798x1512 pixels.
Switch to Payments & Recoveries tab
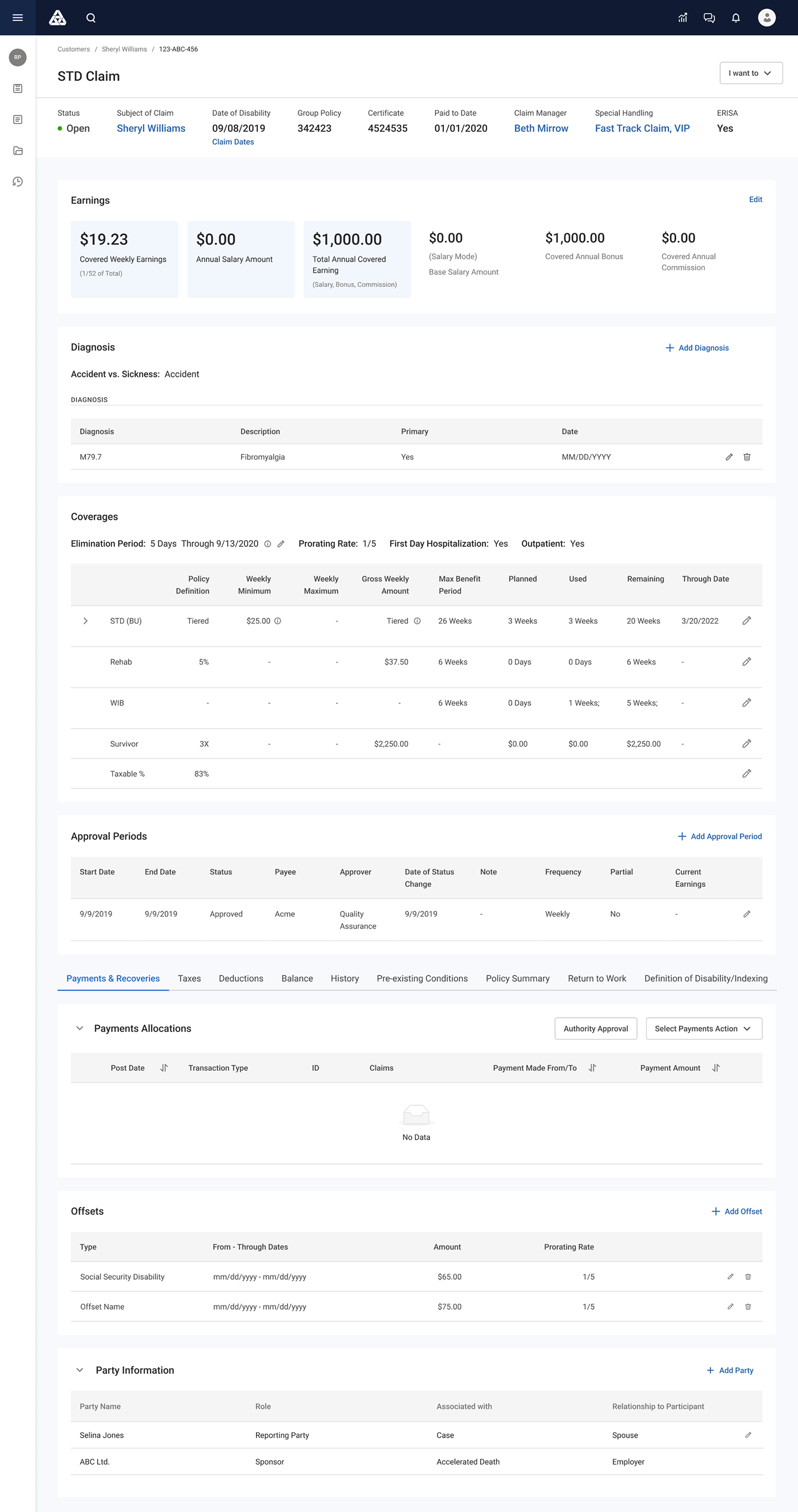coord(112,978)
